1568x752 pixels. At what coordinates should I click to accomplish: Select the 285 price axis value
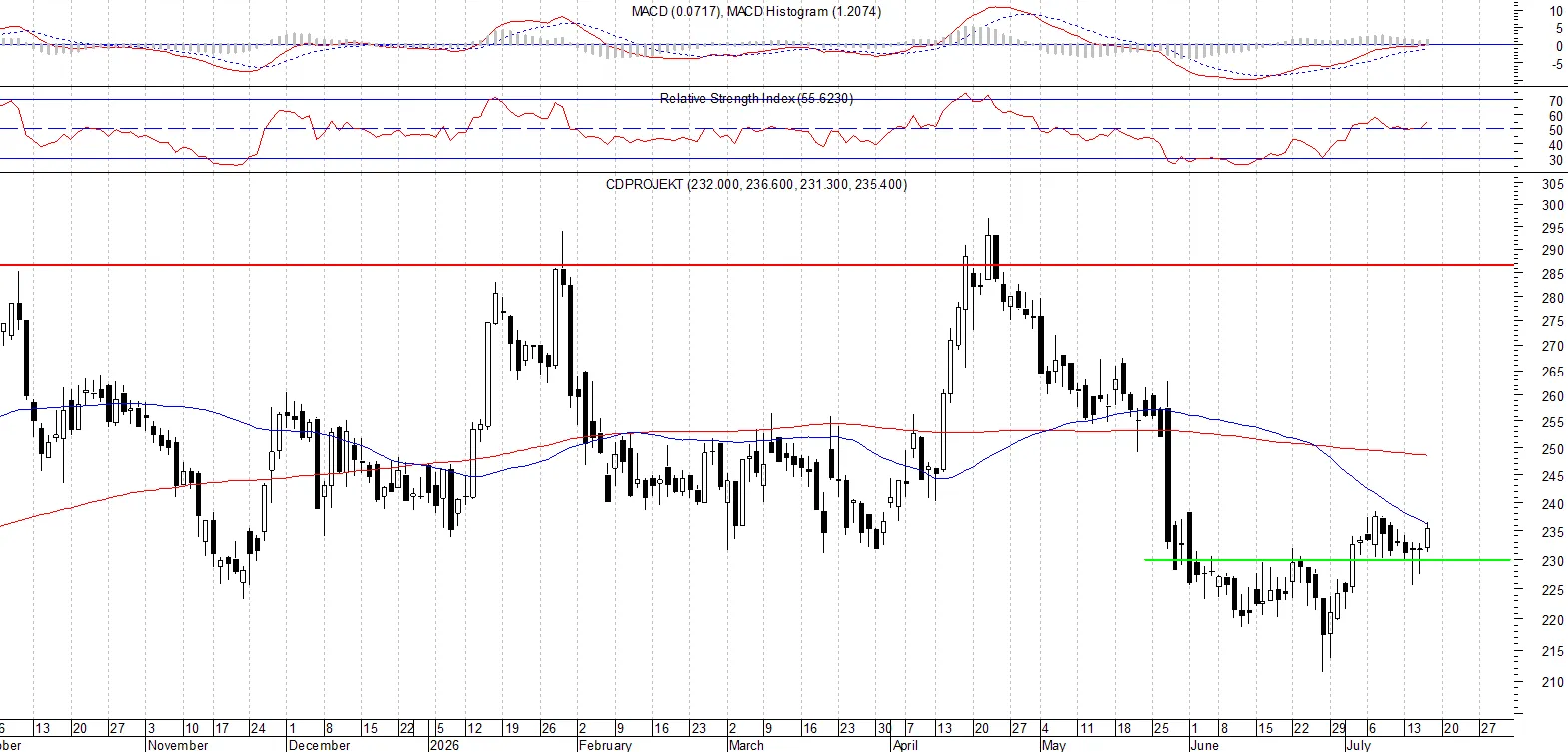point(1553,274)
